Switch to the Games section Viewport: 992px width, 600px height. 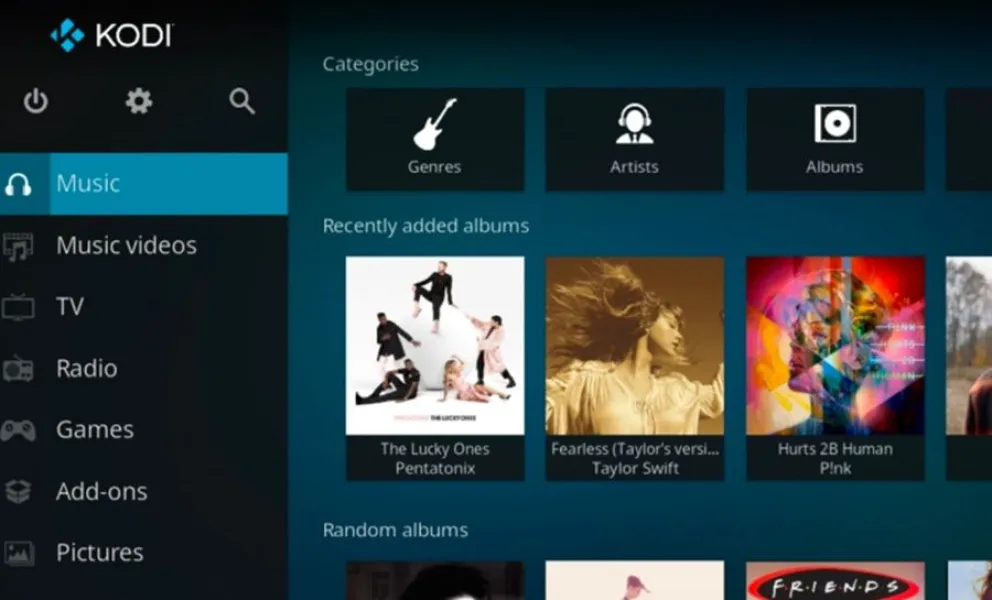[144, 430]
